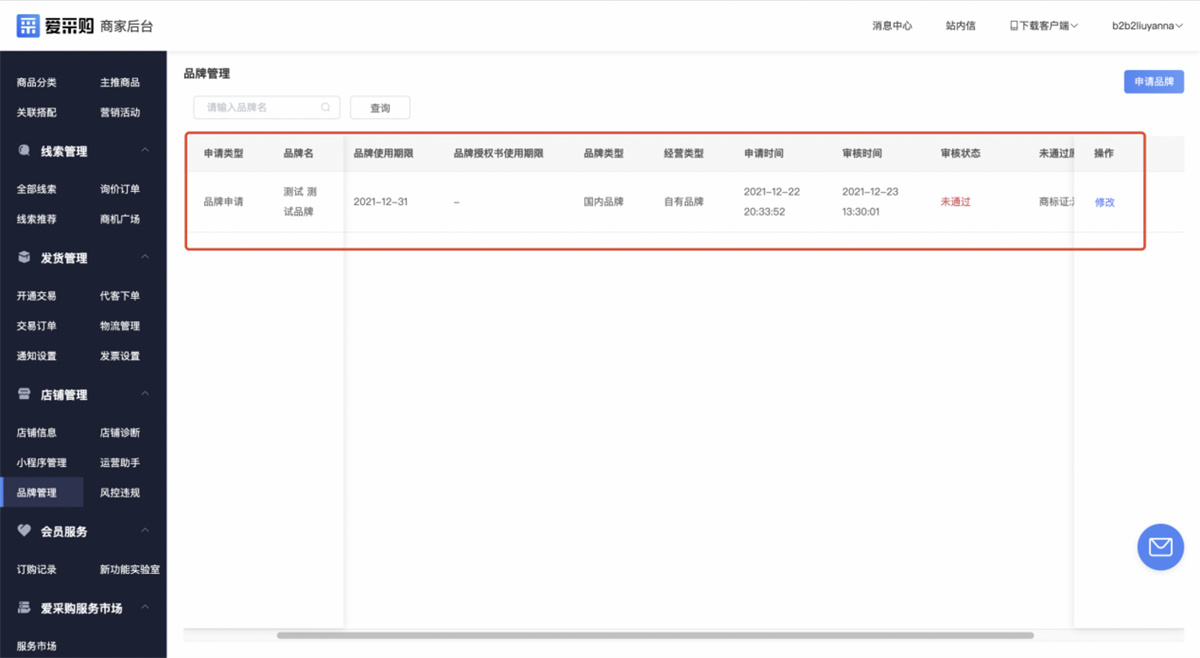Click the 查询 button

point(380,108)
